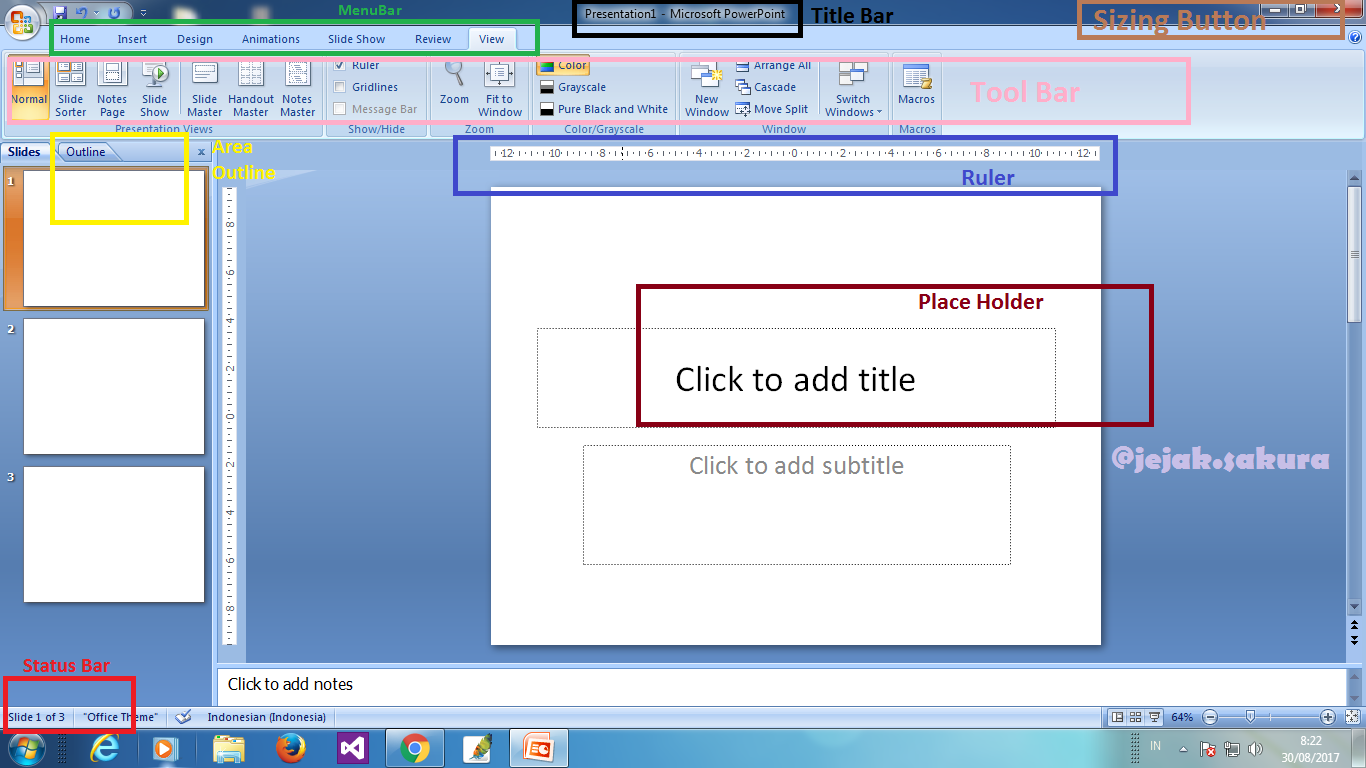Click Indonesian (Indonesia) language indicator
The width and height of the screenshot is (1366, 768).
tap(267, 717)
